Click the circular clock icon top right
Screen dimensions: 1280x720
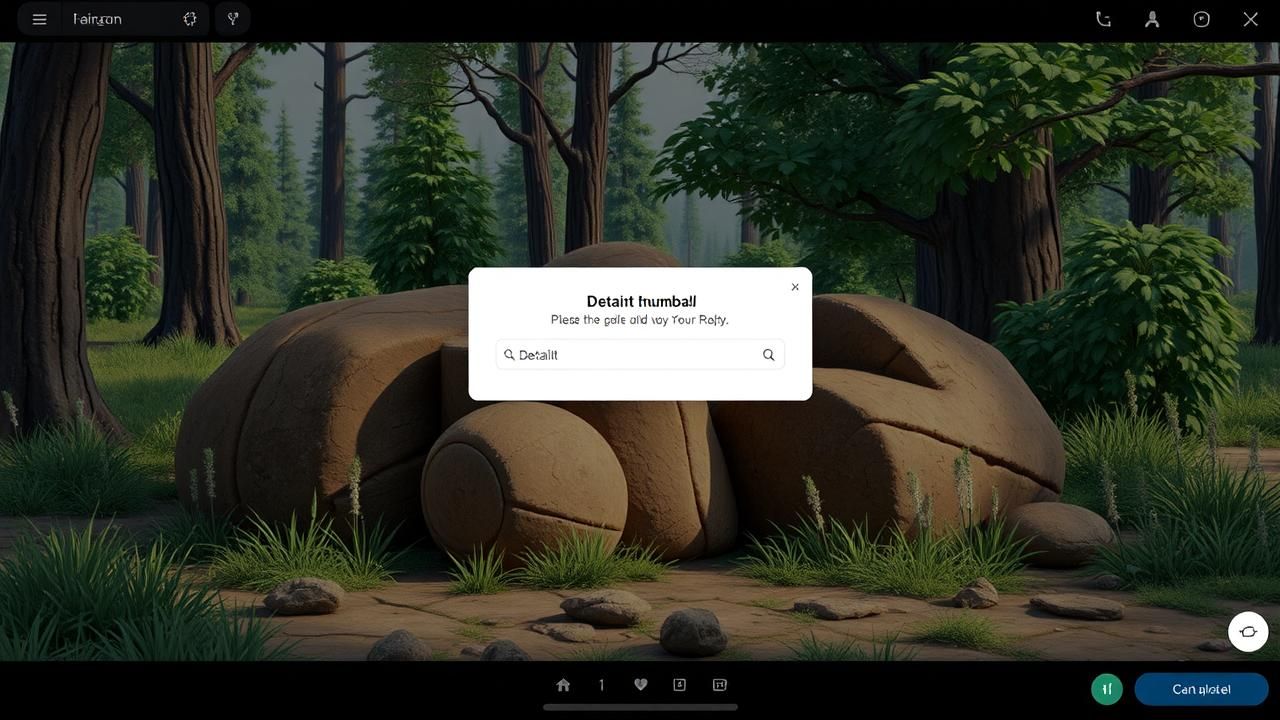coord(1201,19)
